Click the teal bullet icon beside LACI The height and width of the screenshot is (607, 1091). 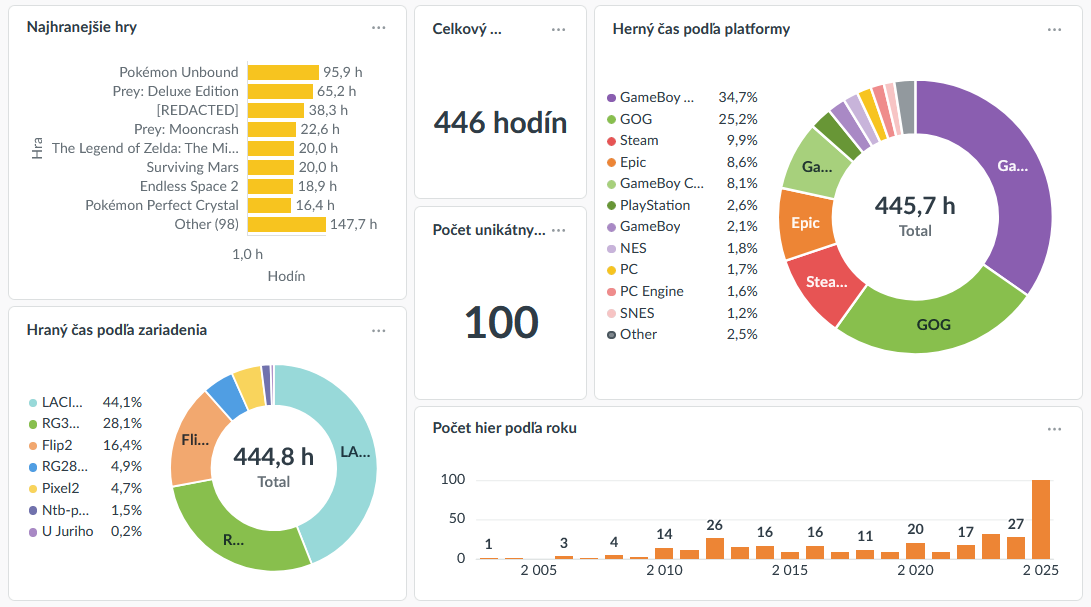click(35, 402)
